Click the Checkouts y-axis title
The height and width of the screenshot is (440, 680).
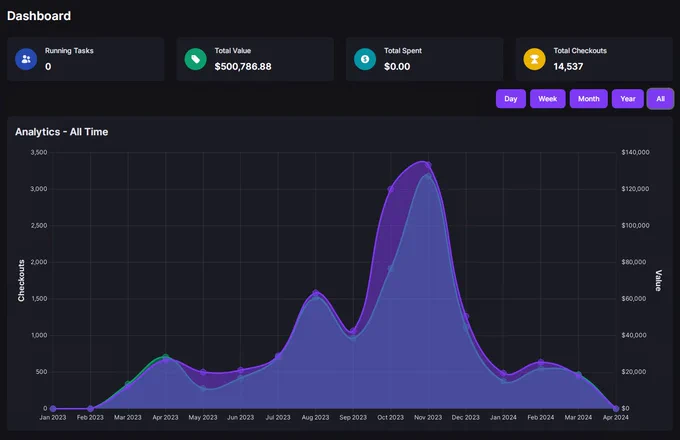(x=21, y=280)
